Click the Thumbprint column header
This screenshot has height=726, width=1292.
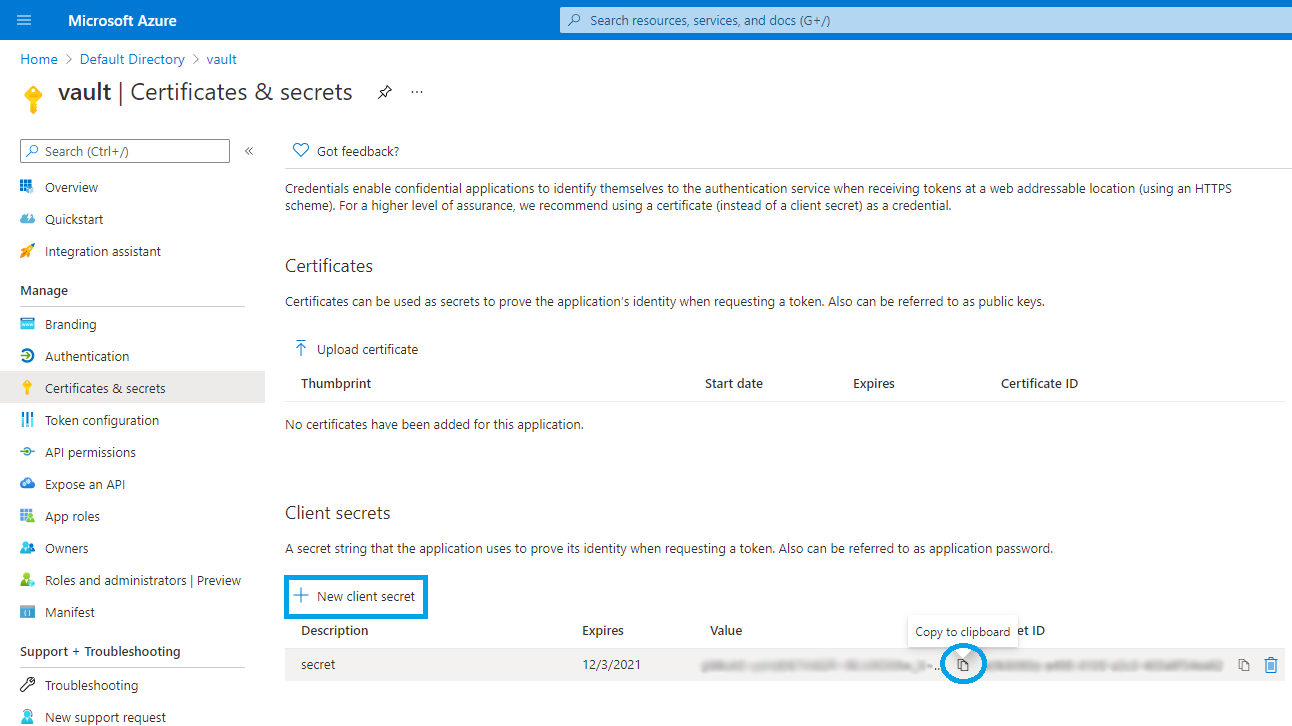click(336, 383)
